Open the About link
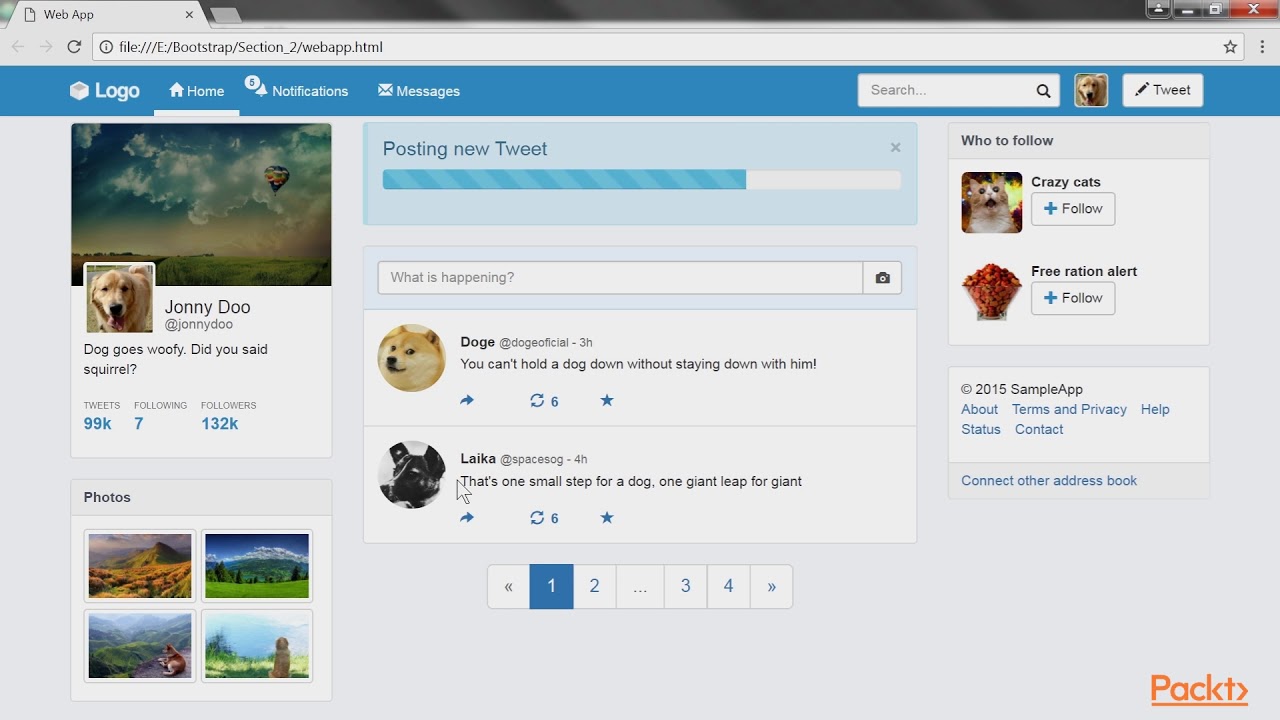Viewport: 1280px width, 720px height. [980, 409]
